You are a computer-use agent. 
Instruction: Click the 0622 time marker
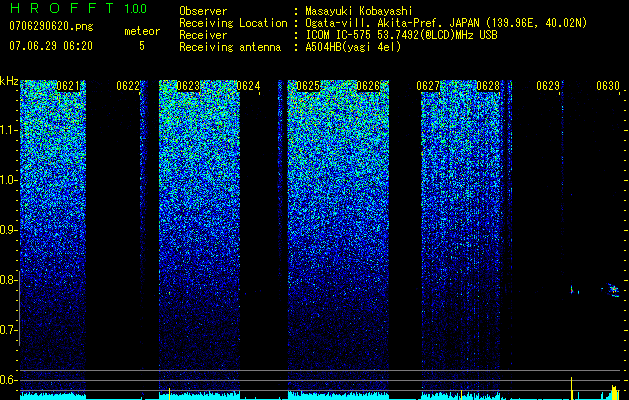point(128,86)
